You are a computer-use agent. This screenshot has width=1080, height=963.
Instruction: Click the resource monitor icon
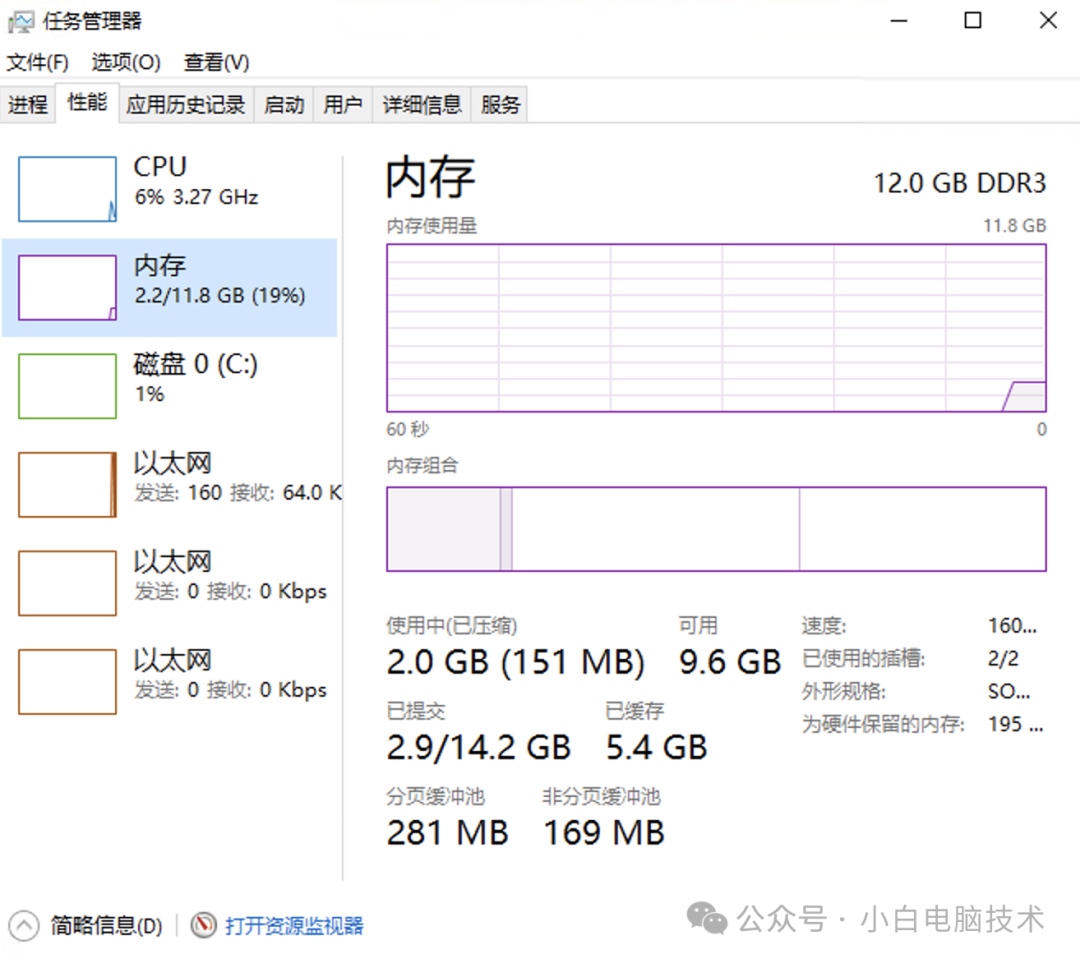[203, 925]
